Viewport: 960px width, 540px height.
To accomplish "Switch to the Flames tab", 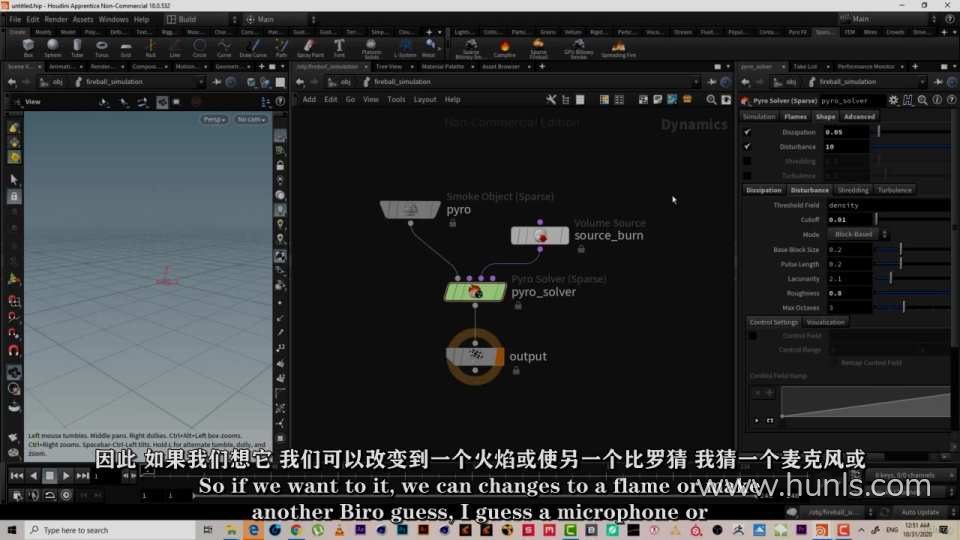I will point(795,116).
